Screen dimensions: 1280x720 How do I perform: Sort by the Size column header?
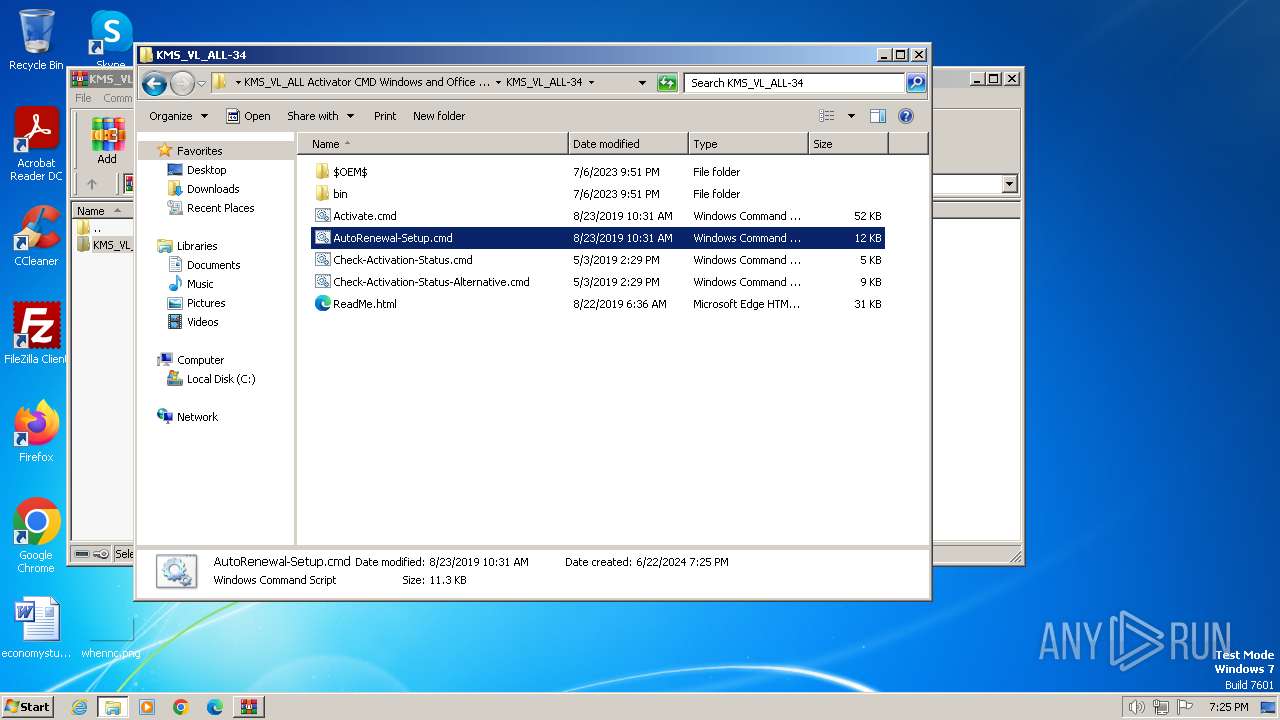pyautogui.click(x=848, y=144)
